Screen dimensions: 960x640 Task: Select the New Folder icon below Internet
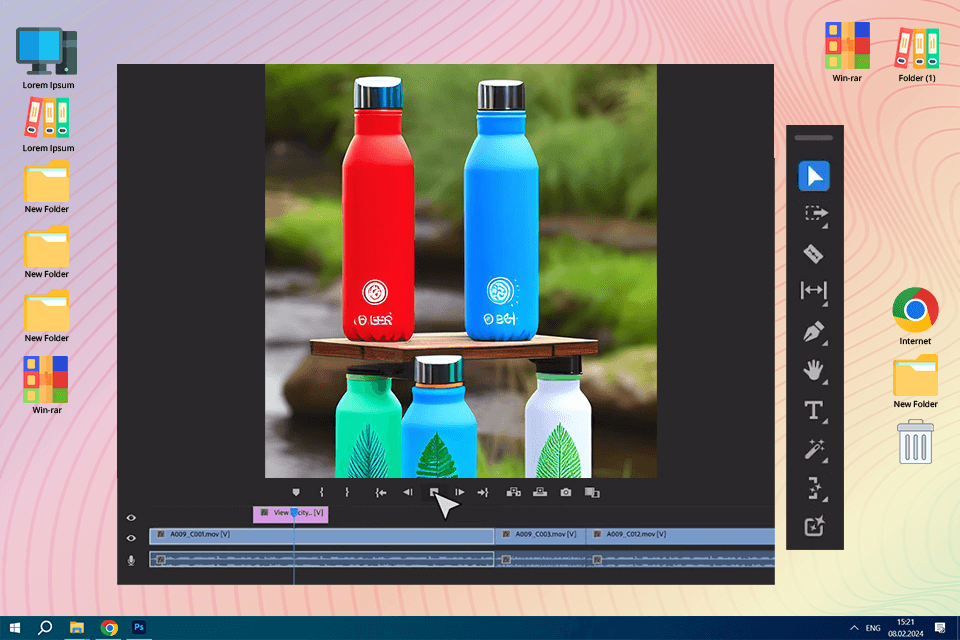pos(915,382)
